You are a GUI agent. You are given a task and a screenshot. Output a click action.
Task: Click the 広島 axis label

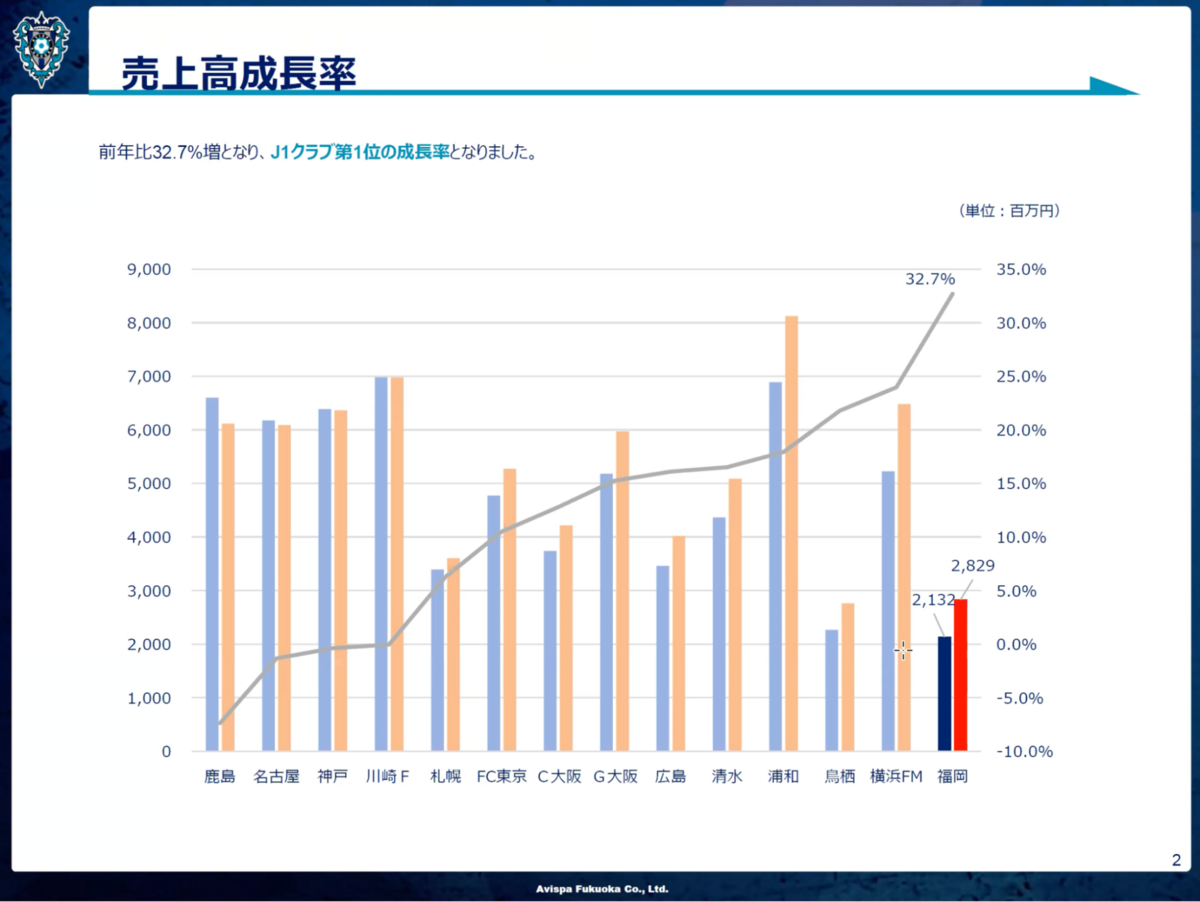[x=670, y=776]
